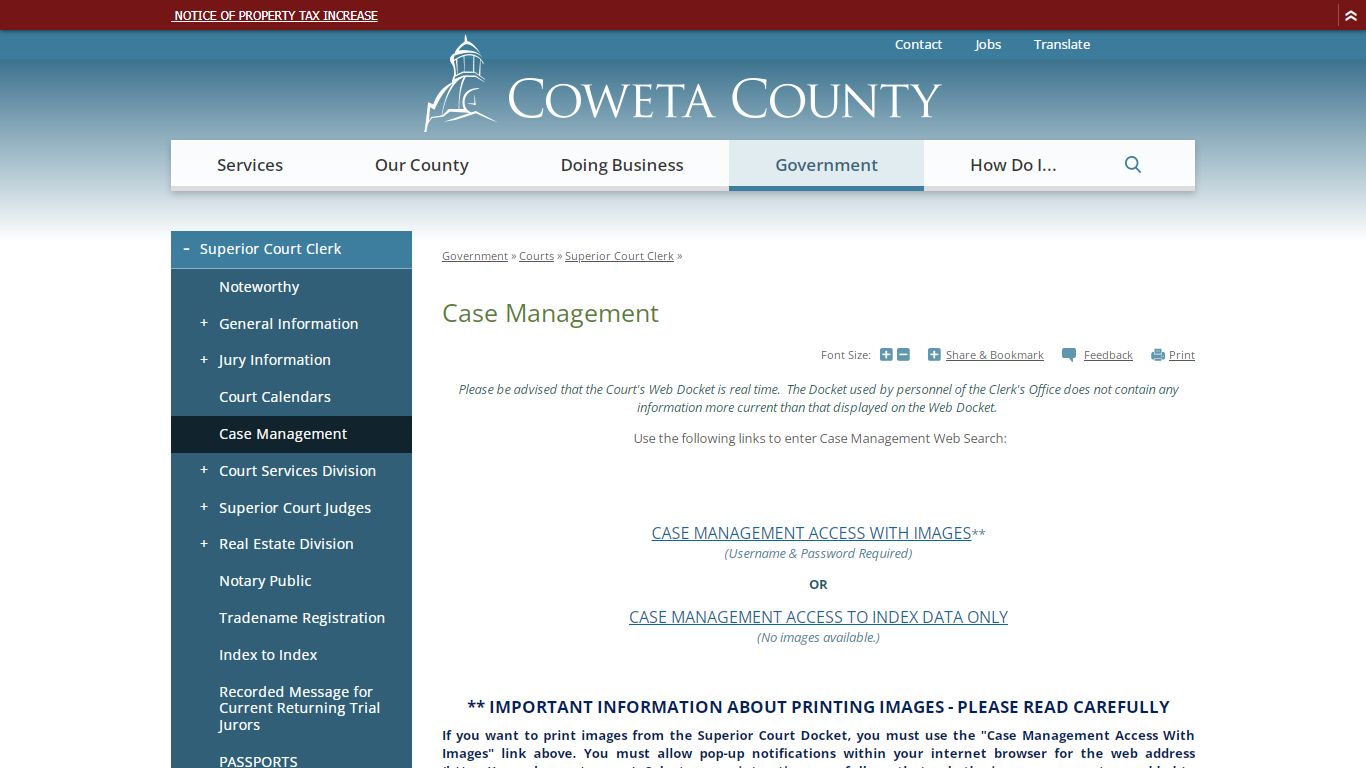Select Jury Information in the sidebar
This screenshot has width=1366, height=768.
pos(274,360)
